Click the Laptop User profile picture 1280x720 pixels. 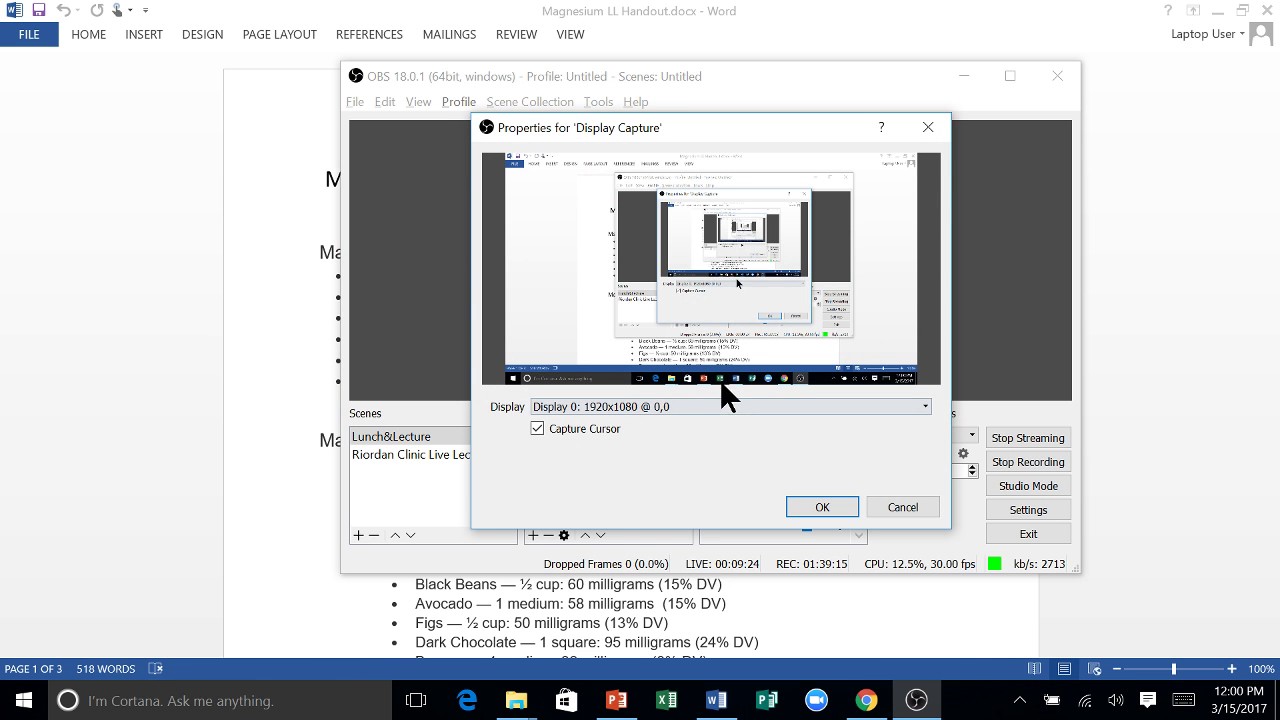[1262, 34]
